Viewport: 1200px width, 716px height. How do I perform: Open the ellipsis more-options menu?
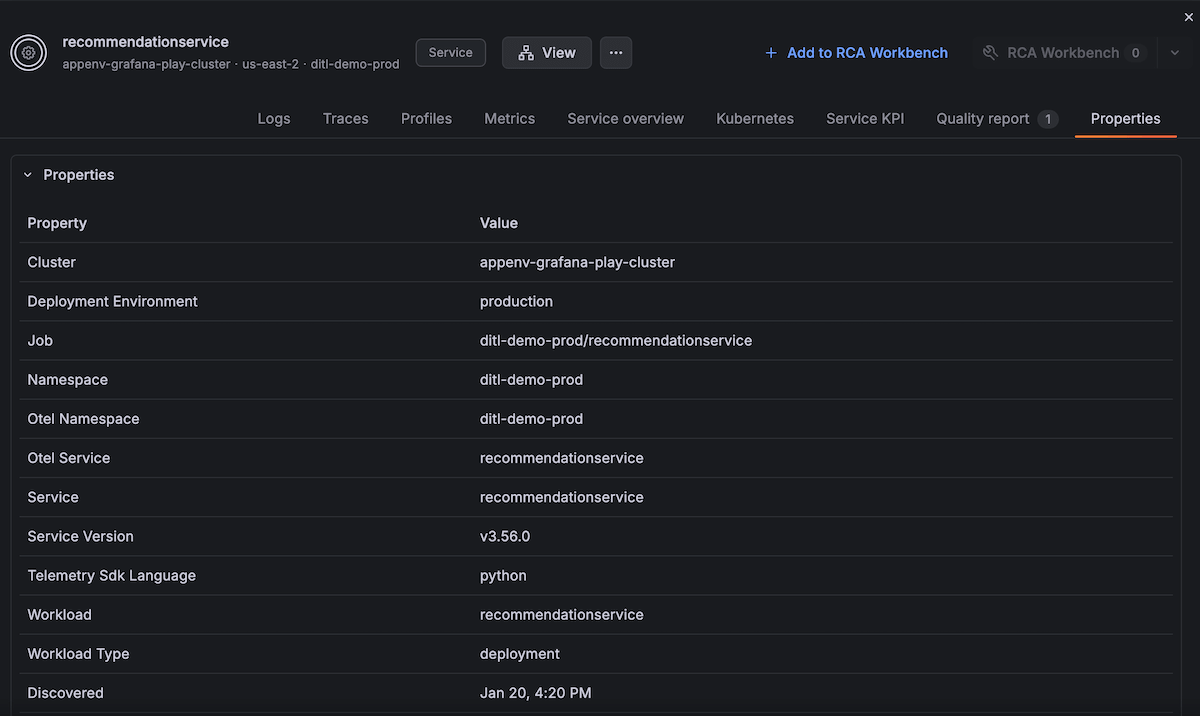(x=615, y=52)
